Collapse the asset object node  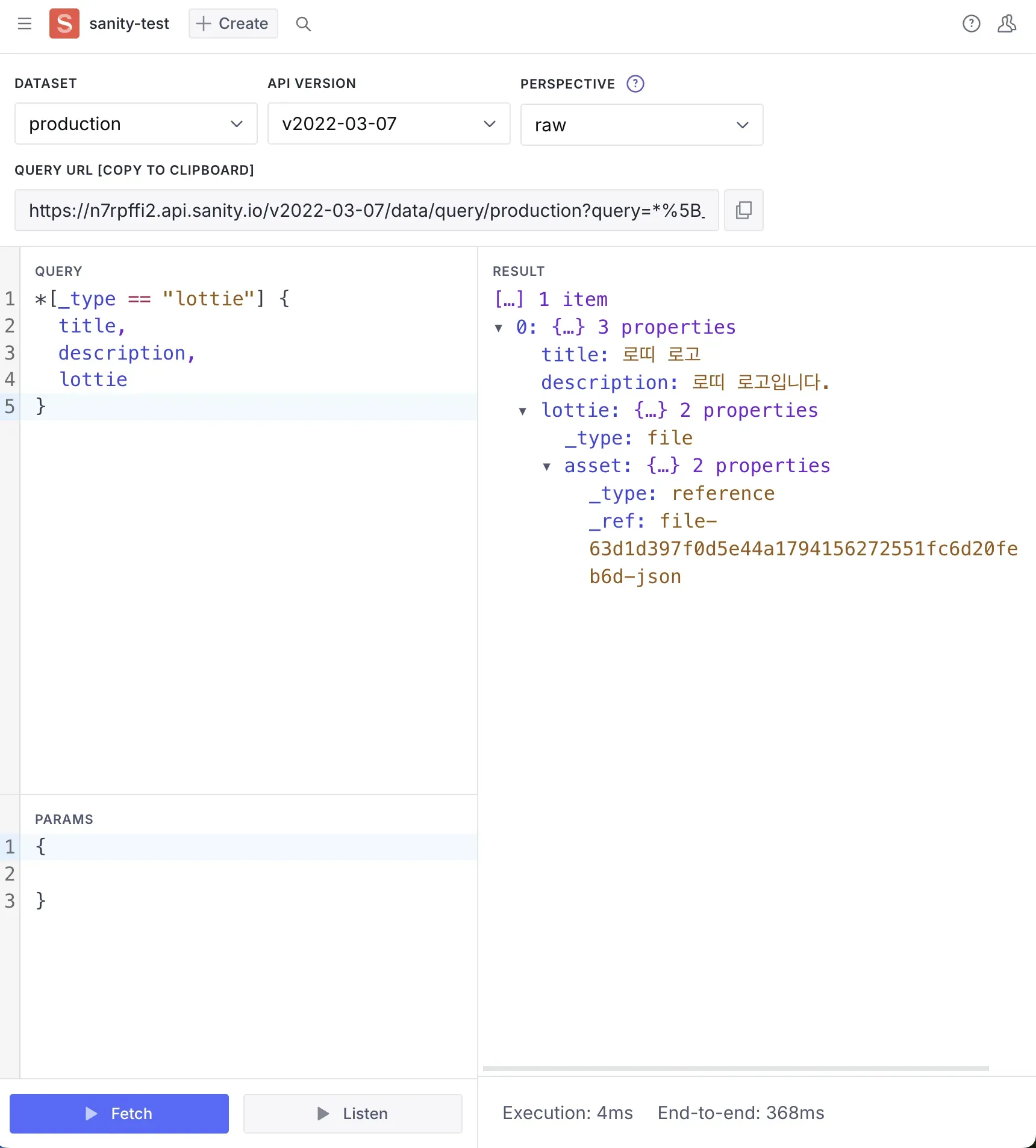click(547, 467)
